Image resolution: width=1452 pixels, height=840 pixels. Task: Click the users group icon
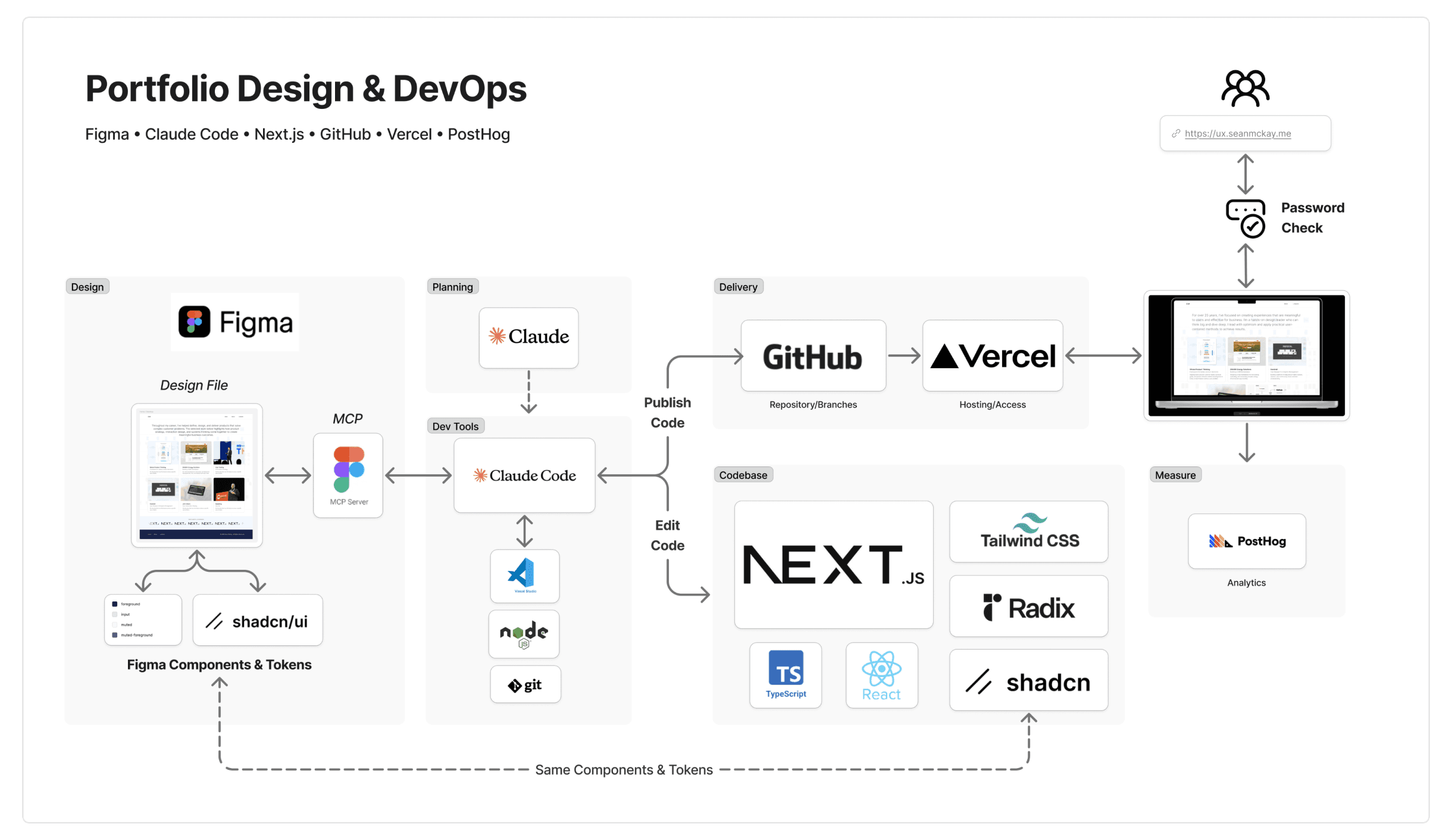(1246, 89)
